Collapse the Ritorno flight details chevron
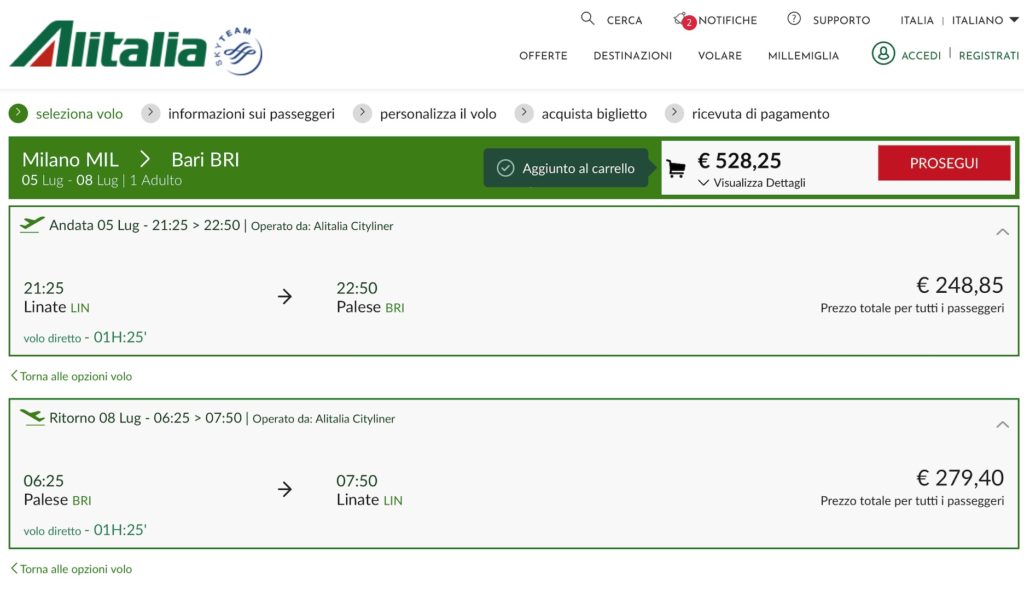 click(x=1002, y=424)
